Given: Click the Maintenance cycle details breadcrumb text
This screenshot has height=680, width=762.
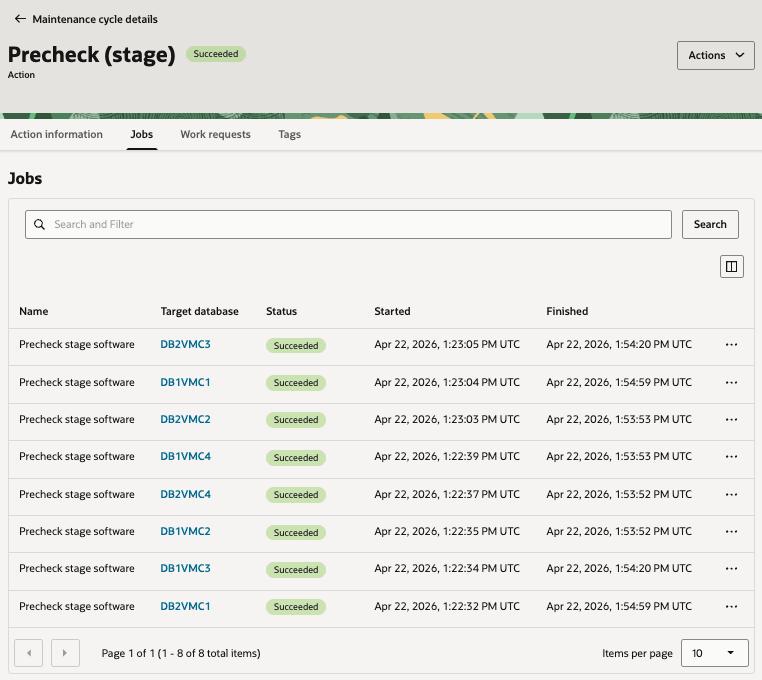Looking at the screenshot, I should (x=95, y=19).
